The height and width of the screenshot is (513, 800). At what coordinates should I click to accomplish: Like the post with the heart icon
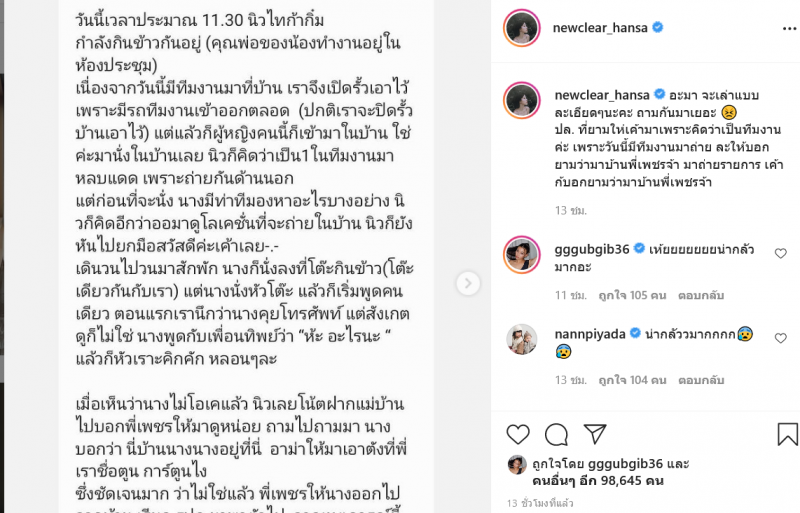(x=518, y=434)
